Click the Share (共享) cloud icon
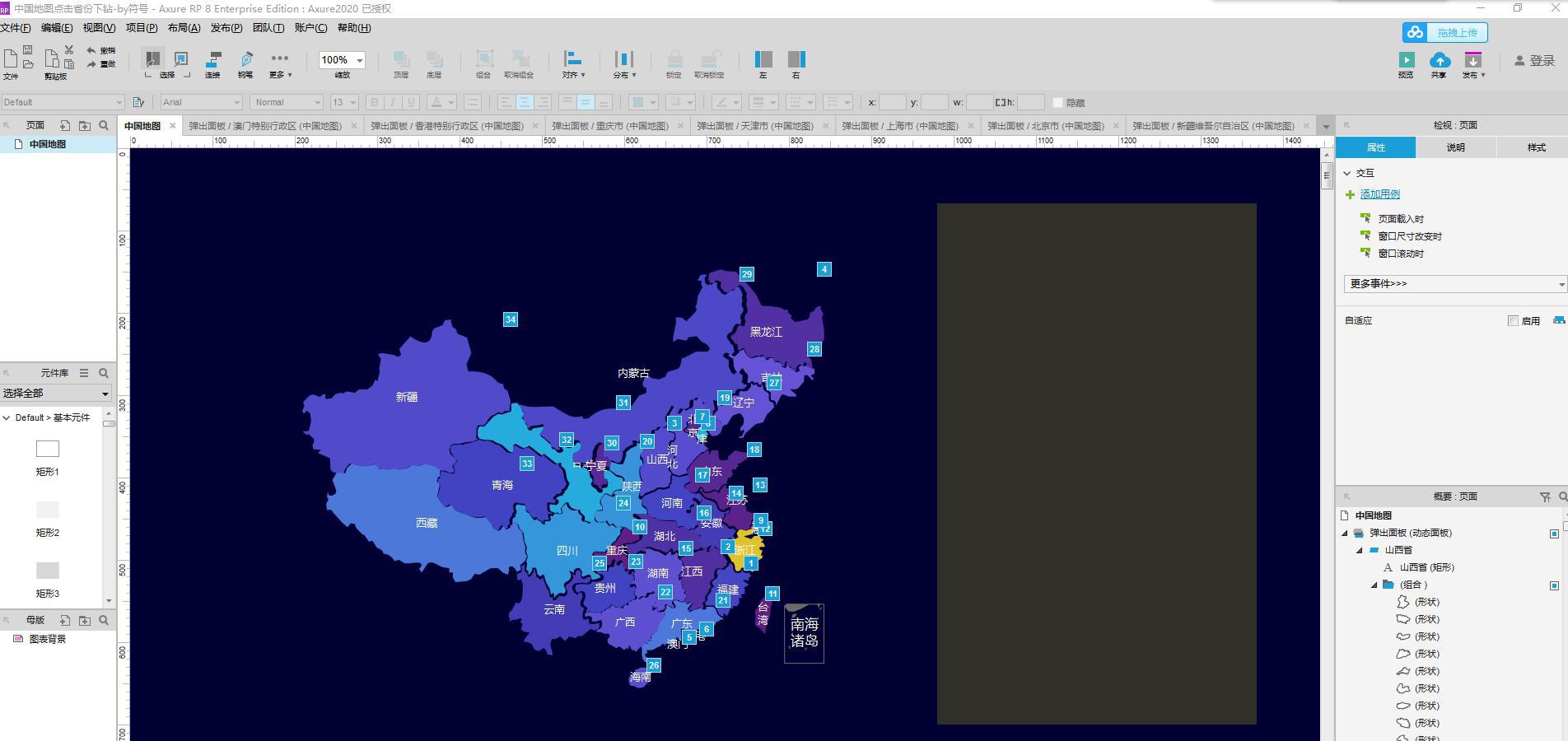Image resolution: width=1568 pixels, height=741 pixels. pos(1440,60)
